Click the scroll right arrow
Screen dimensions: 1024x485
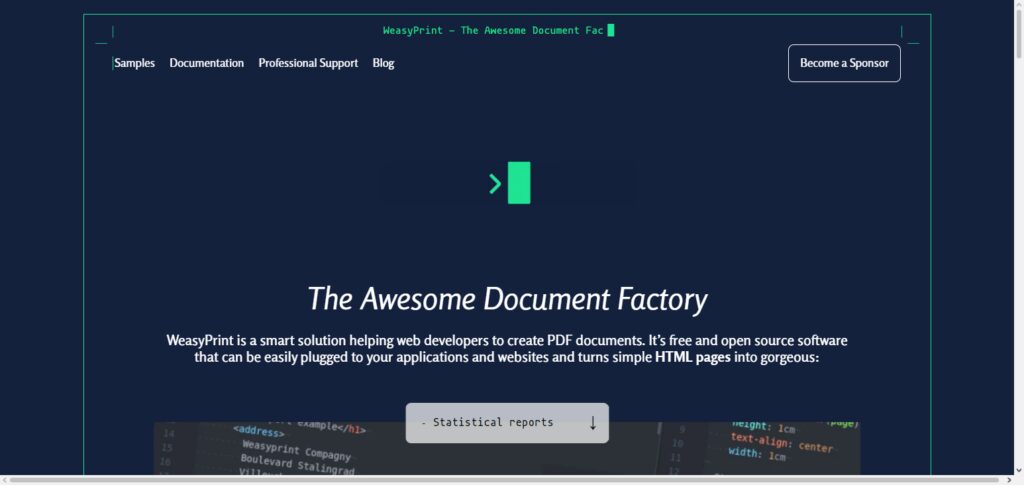1008,480
